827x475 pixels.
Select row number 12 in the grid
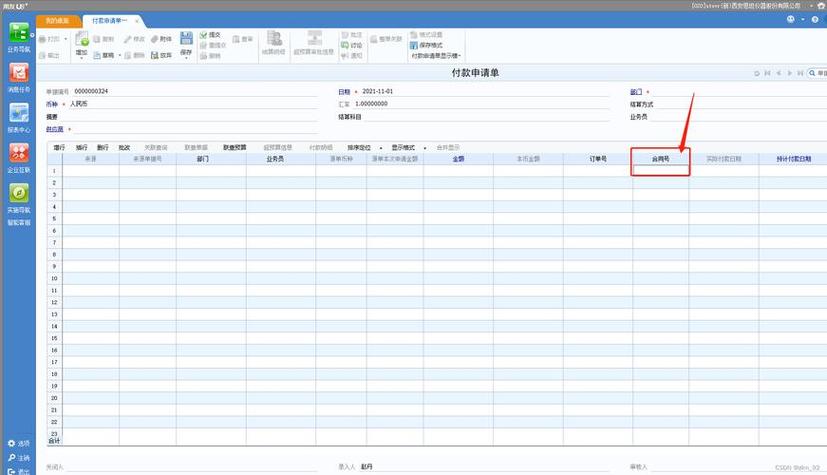pyautogui.click(x=54, y=302)
